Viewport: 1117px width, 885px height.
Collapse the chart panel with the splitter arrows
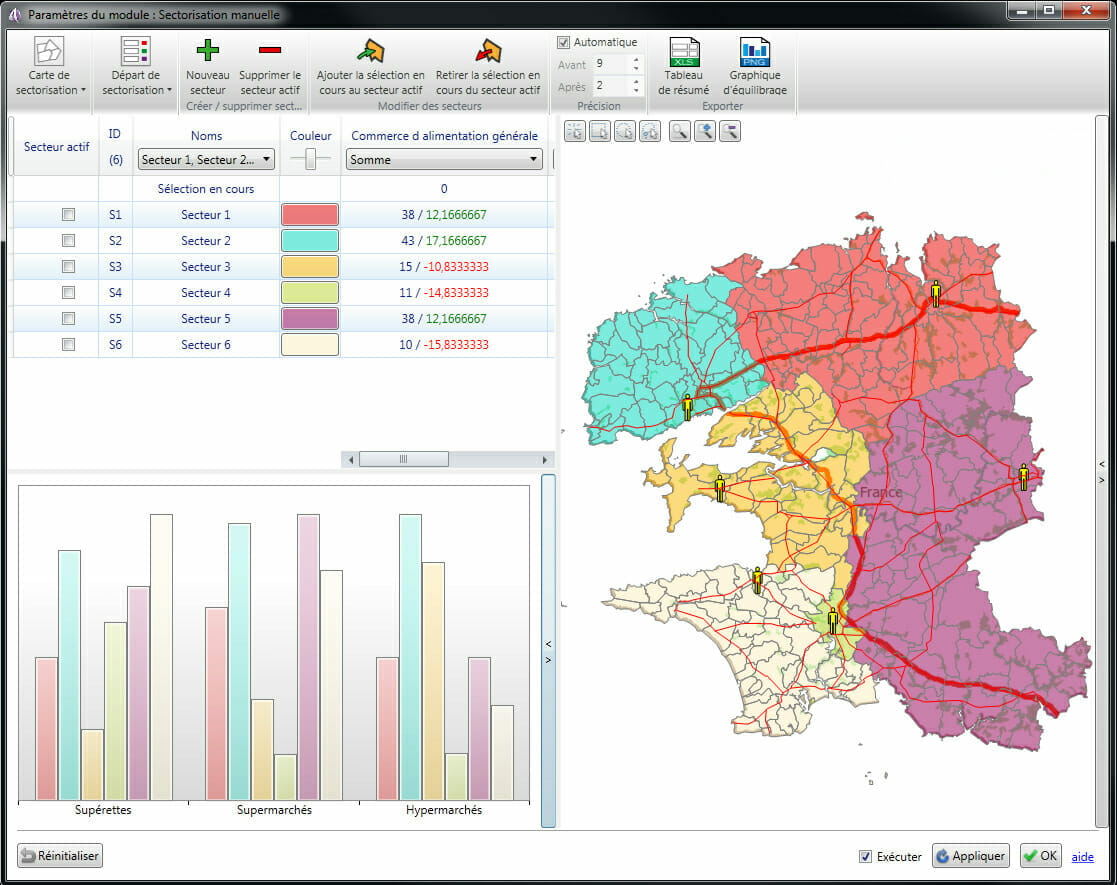(549, 651)
